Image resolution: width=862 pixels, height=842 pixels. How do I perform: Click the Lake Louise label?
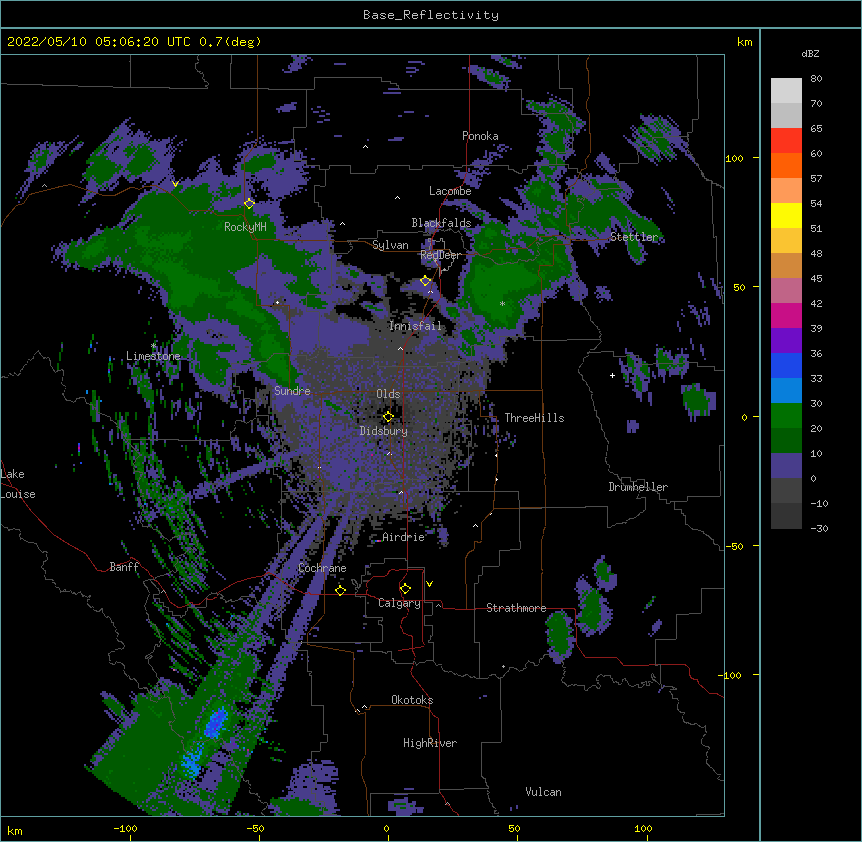[x=18, y=484]
